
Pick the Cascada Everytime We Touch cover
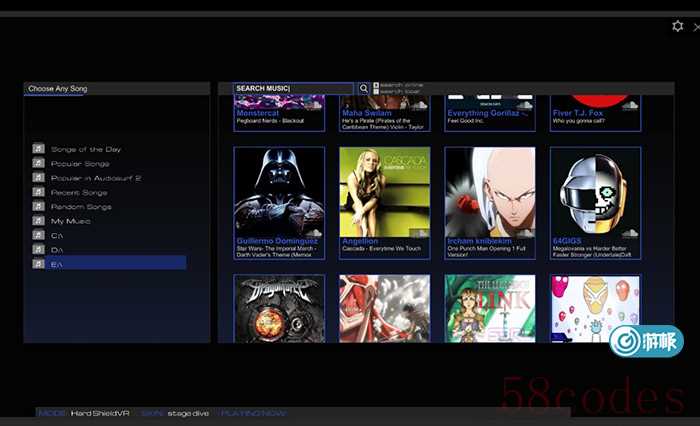(x=385, y=190)
